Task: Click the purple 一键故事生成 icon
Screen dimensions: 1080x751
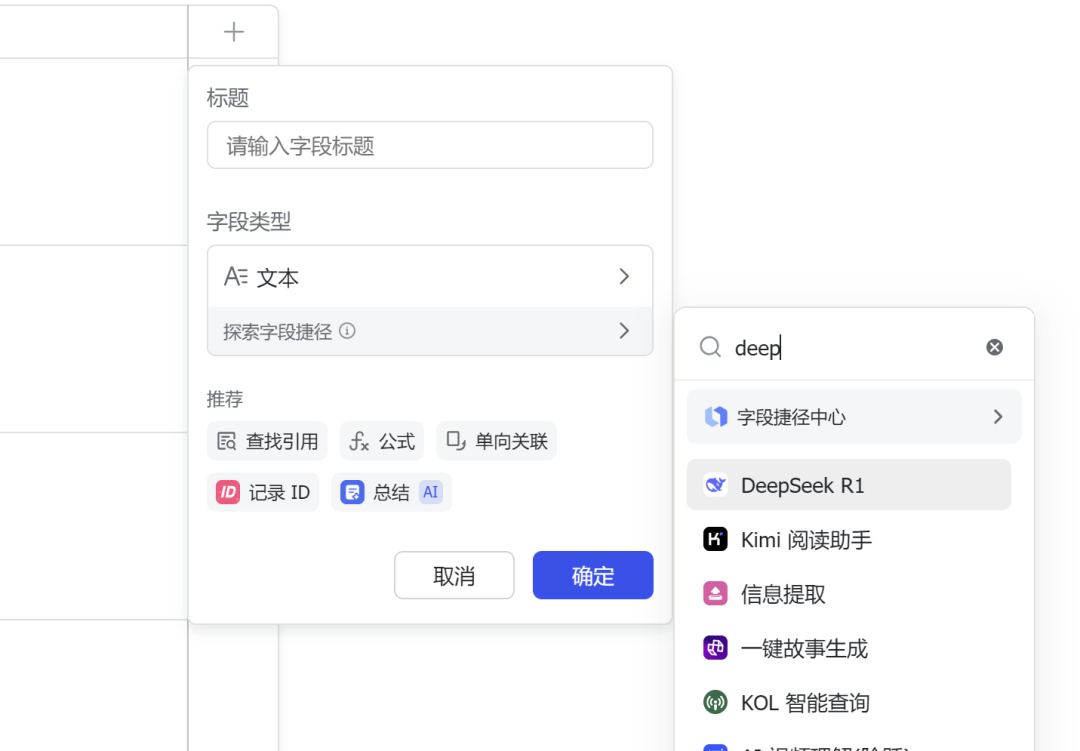Action: coord(716,648)
